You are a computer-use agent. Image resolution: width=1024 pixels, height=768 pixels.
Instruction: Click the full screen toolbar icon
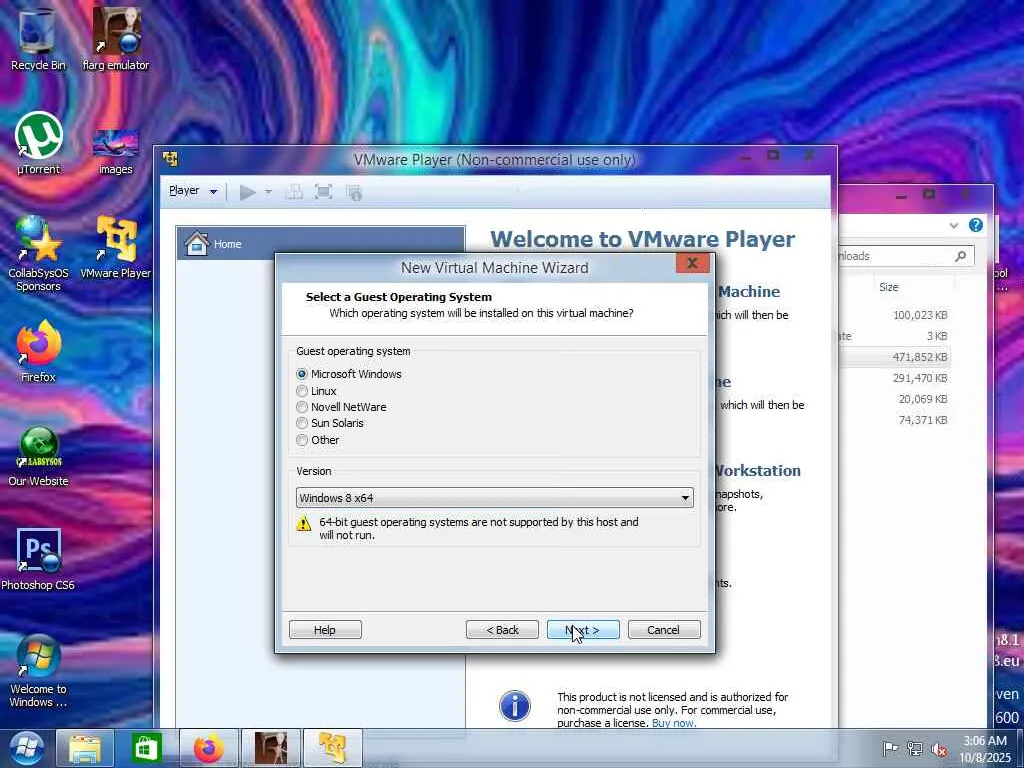click(x=323, y=192)
